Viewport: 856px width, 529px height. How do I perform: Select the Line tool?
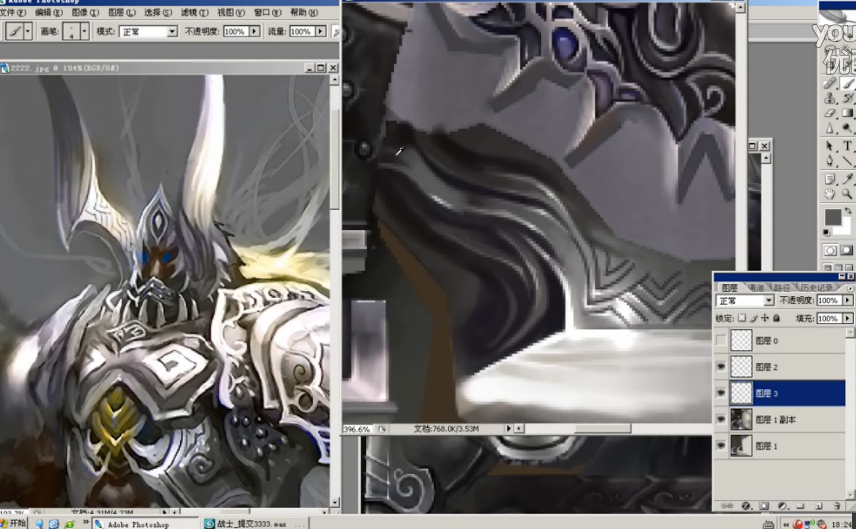point(847,161)
